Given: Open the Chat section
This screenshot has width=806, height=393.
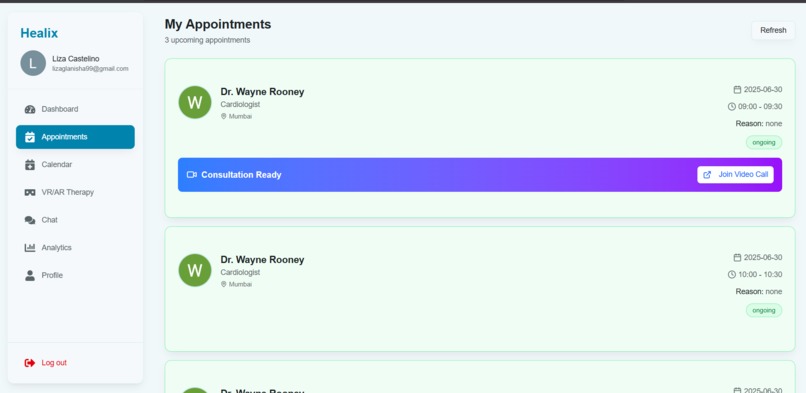Looking at the screenshot, I should [x=75, y=220].
